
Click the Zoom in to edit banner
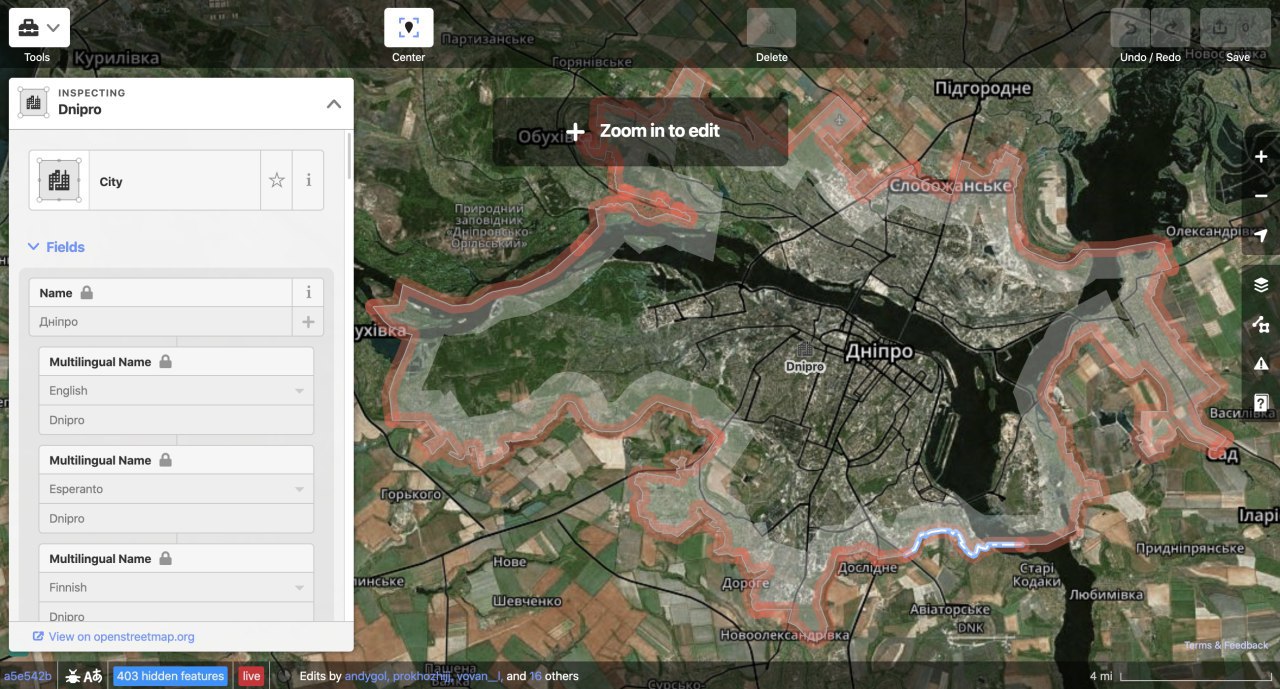[x=640, y=131]
